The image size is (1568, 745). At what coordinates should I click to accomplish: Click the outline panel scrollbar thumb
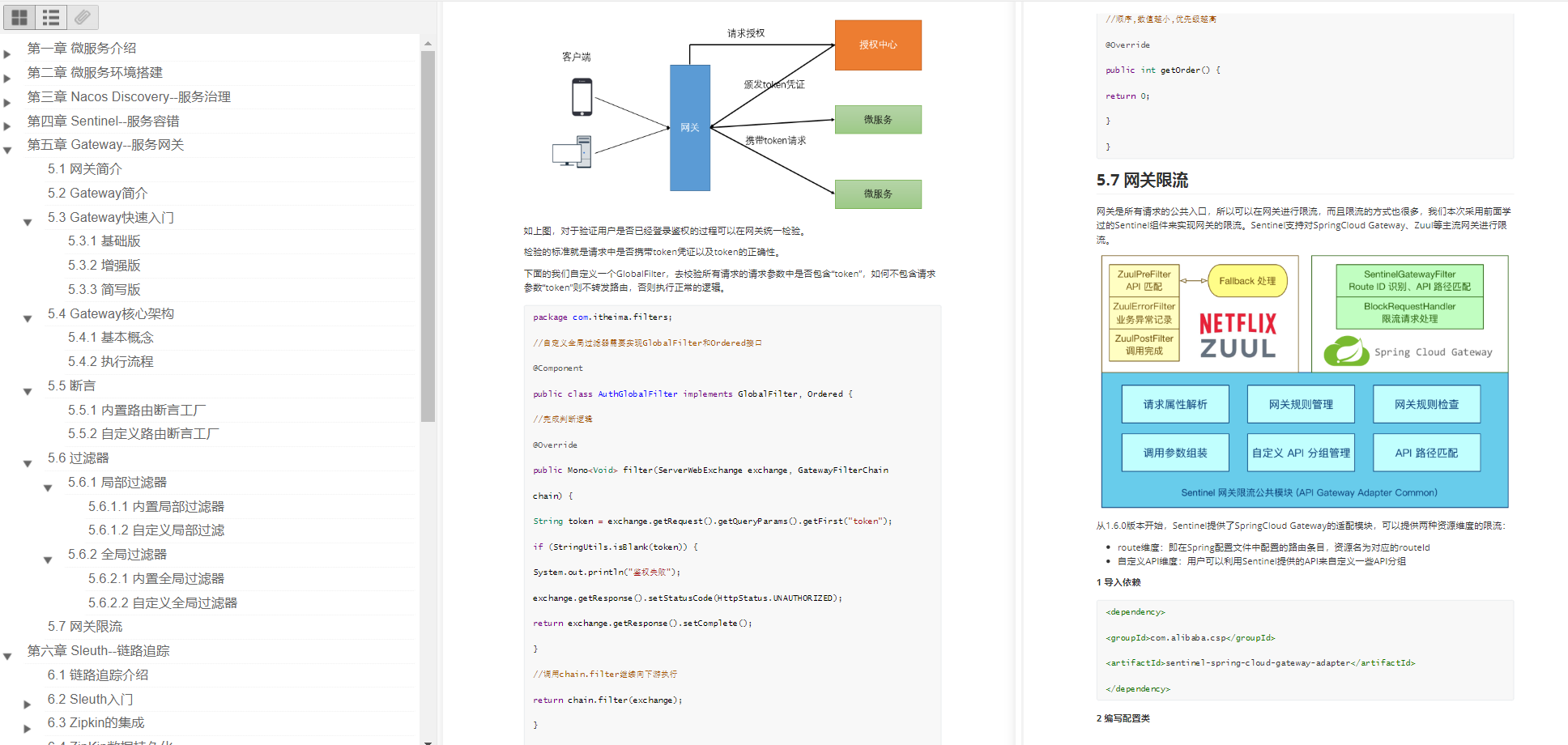[x=428, y=236]
